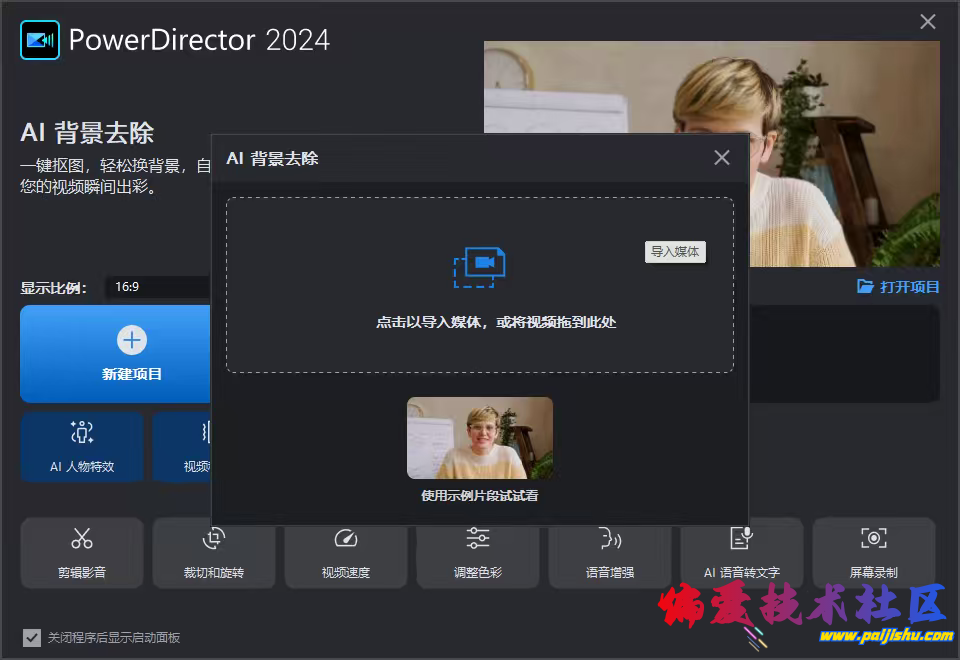Image resolution: width=960 pixels, height=660 pixels.
Task: Click the scissors icon for 剪辑影音
Action: point(82,539)
